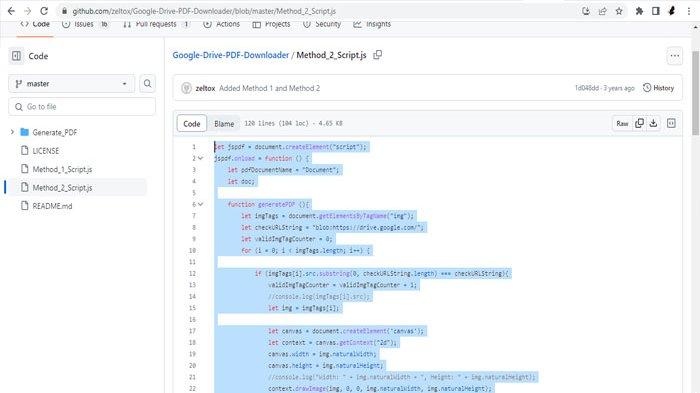The width and height of the screenshot is (700, 393).
Task: Reload the page
Action: point(44,11)
